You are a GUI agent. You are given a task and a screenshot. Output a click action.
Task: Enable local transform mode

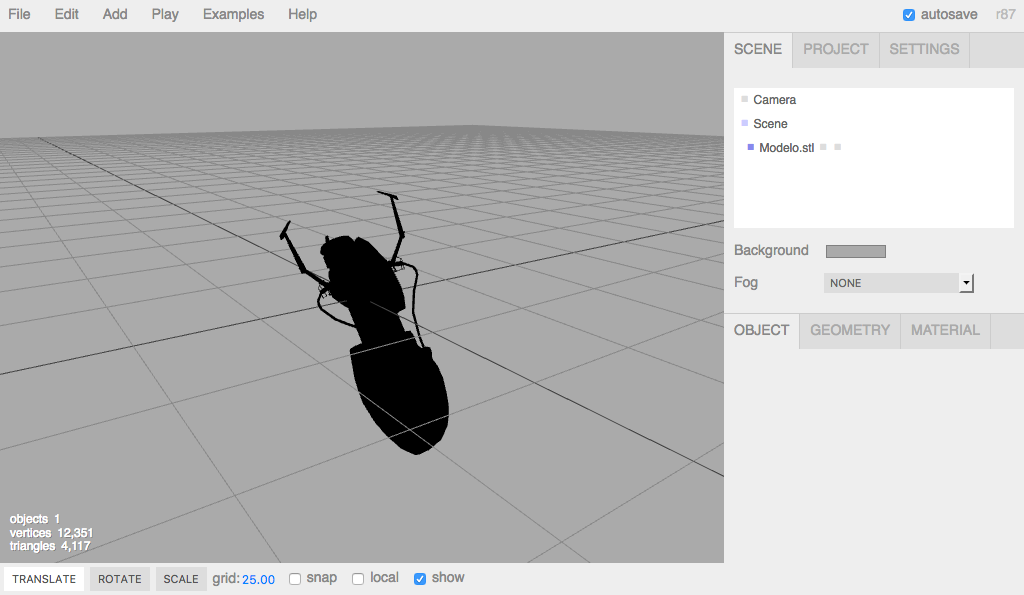(x=357, y=578)
